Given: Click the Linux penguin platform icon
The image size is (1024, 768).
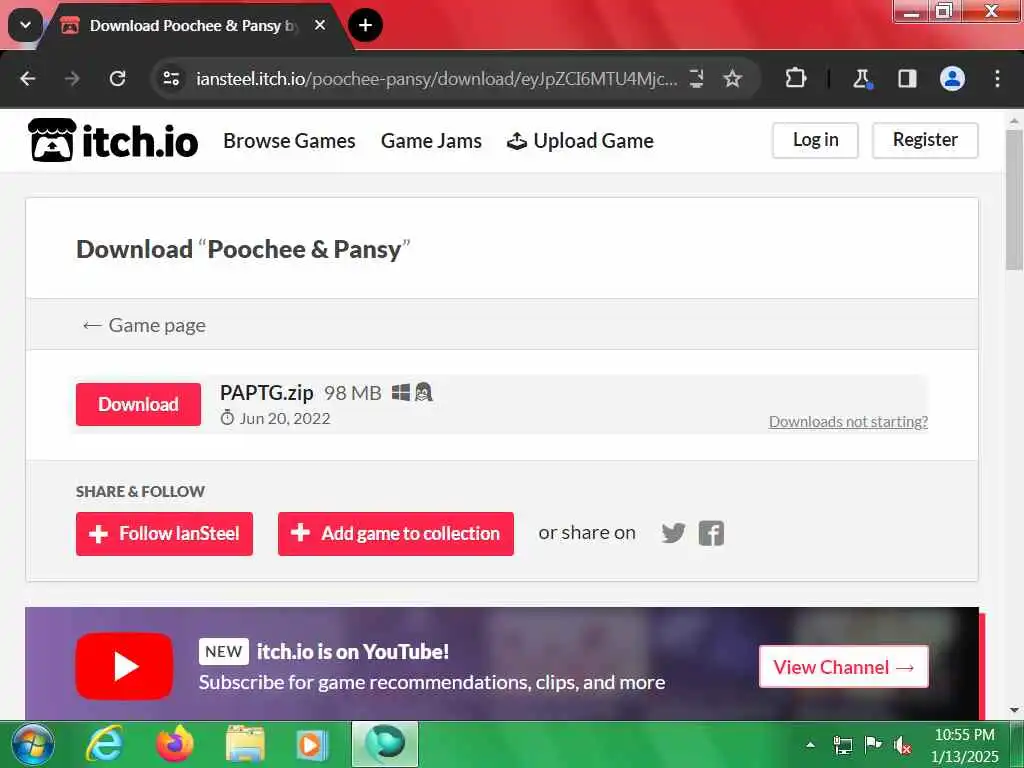Looking at the screenshot, I should click(424, 392).
